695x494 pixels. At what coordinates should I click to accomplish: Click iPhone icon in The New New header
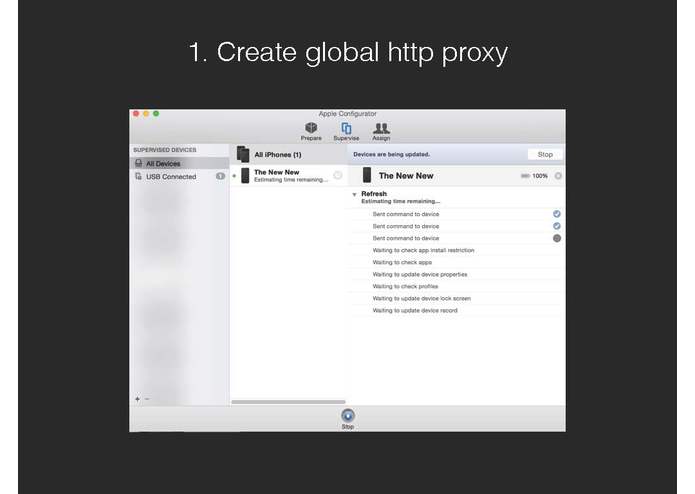click(x=367, y=175)
